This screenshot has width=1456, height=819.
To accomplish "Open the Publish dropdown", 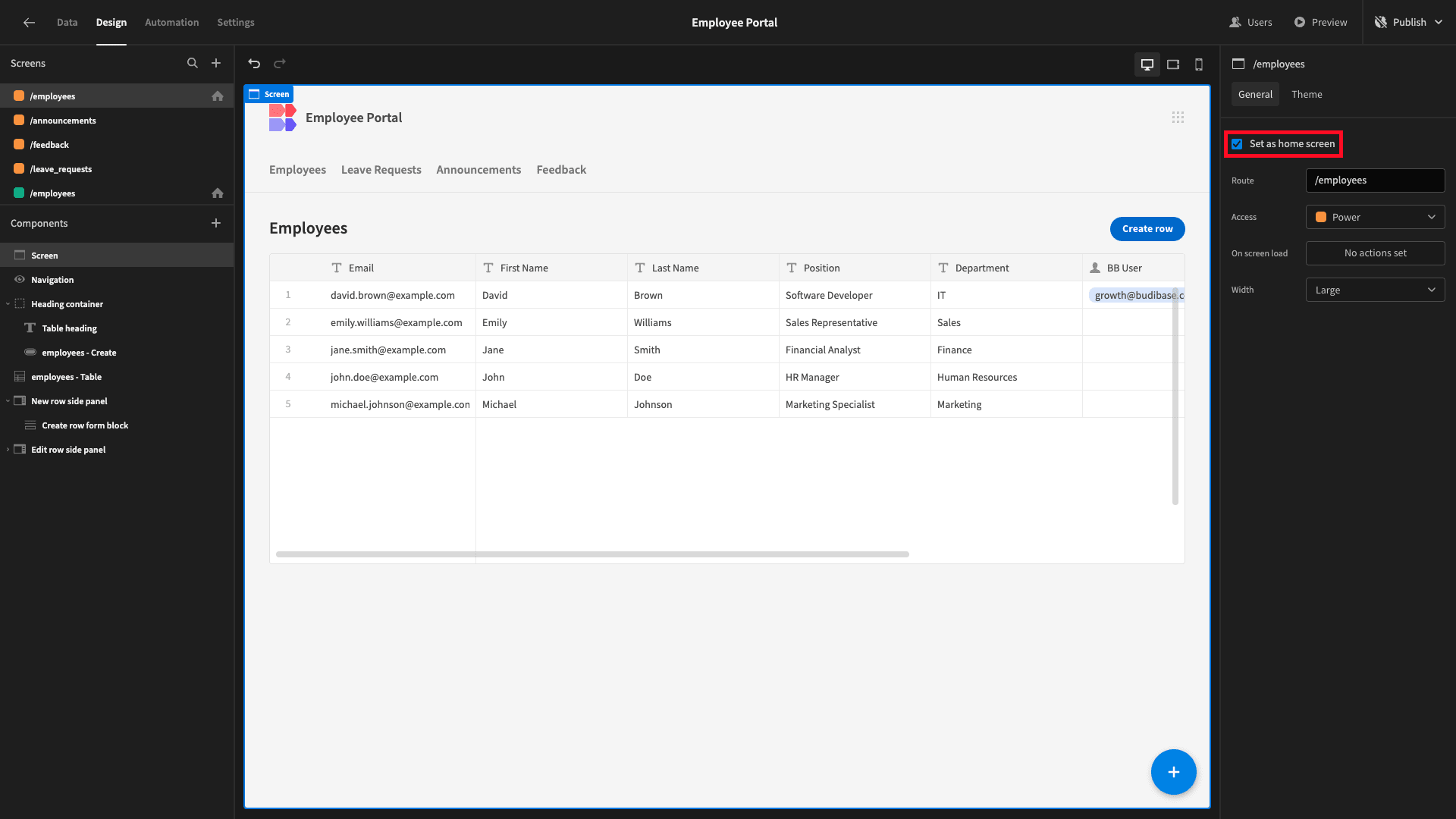I will point(1409,22).
